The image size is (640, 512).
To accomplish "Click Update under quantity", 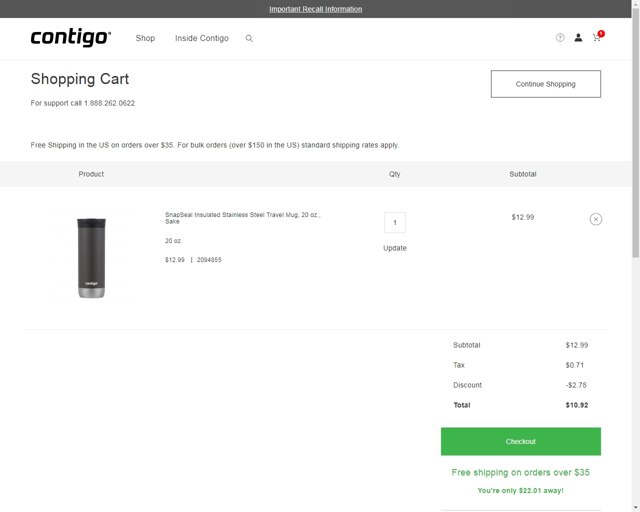I will pos(395,248).
